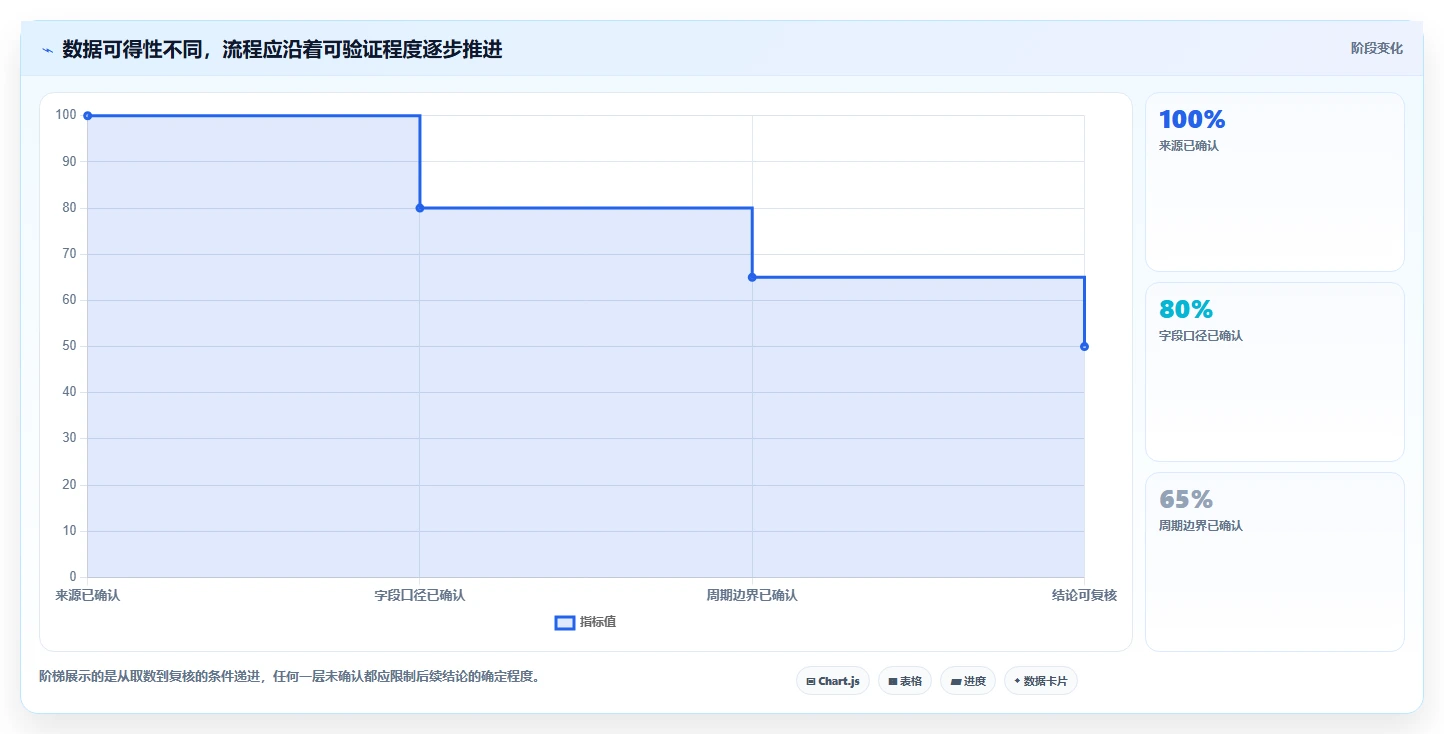Toggle the 指标值 legend item

[586, 622]
